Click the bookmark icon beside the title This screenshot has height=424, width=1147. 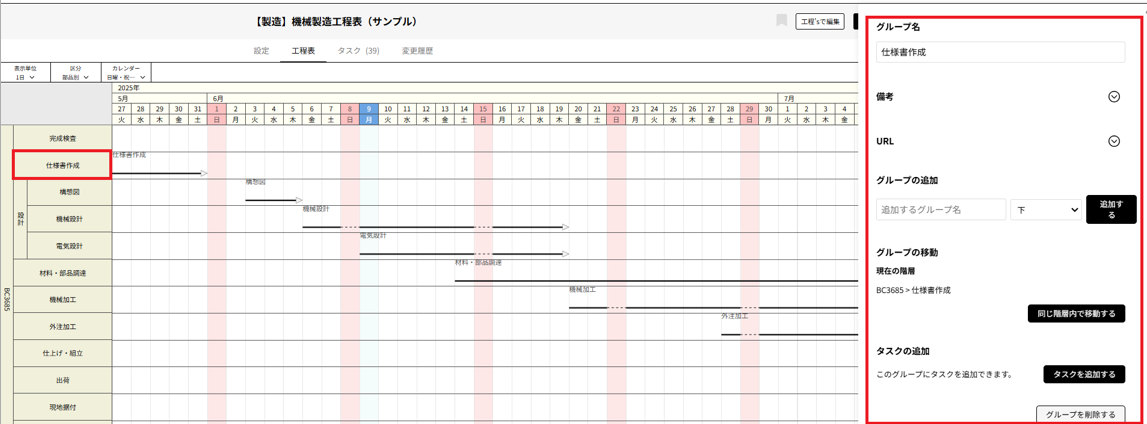click(x=782, y=21)
